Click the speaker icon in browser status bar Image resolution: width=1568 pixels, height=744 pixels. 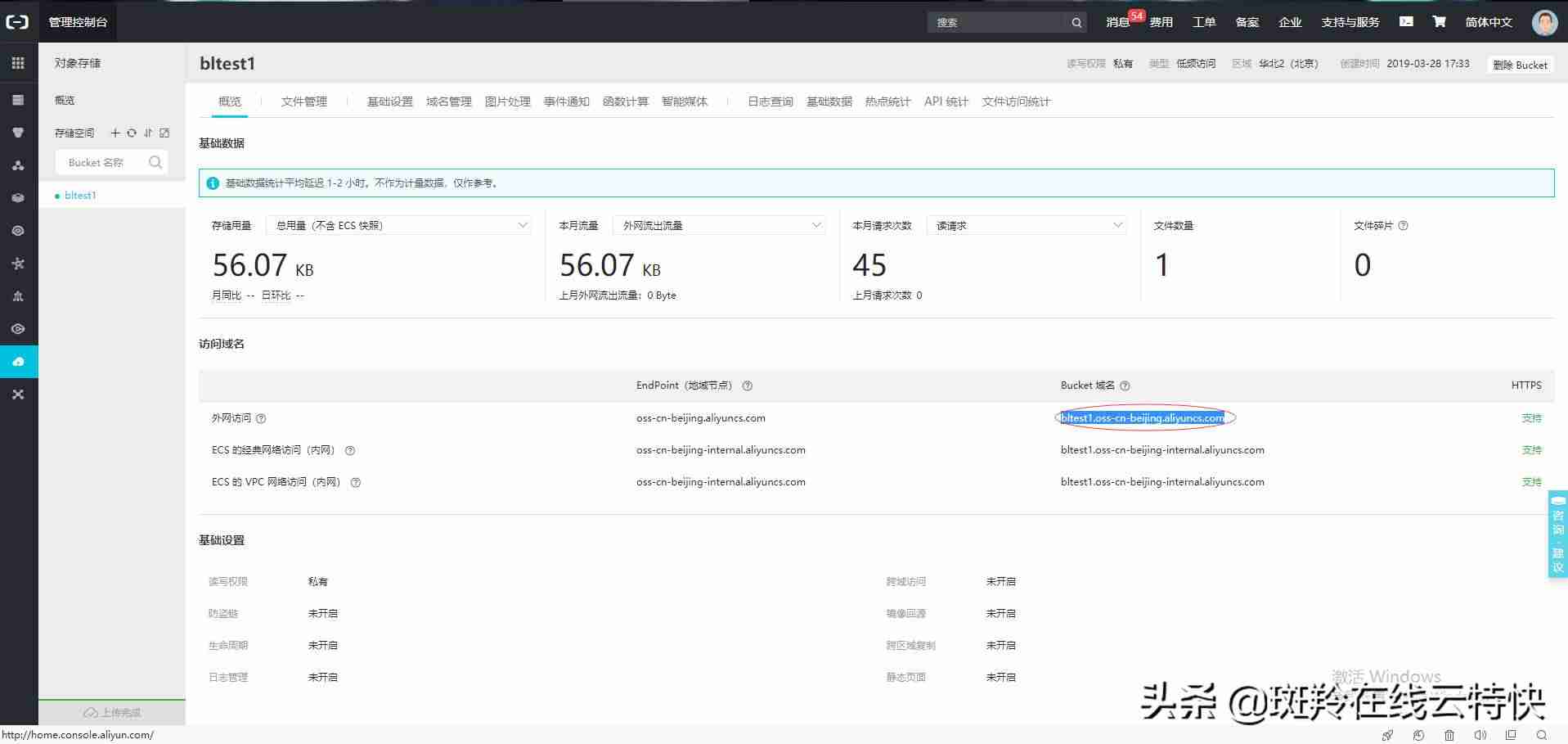point(1480,735)
